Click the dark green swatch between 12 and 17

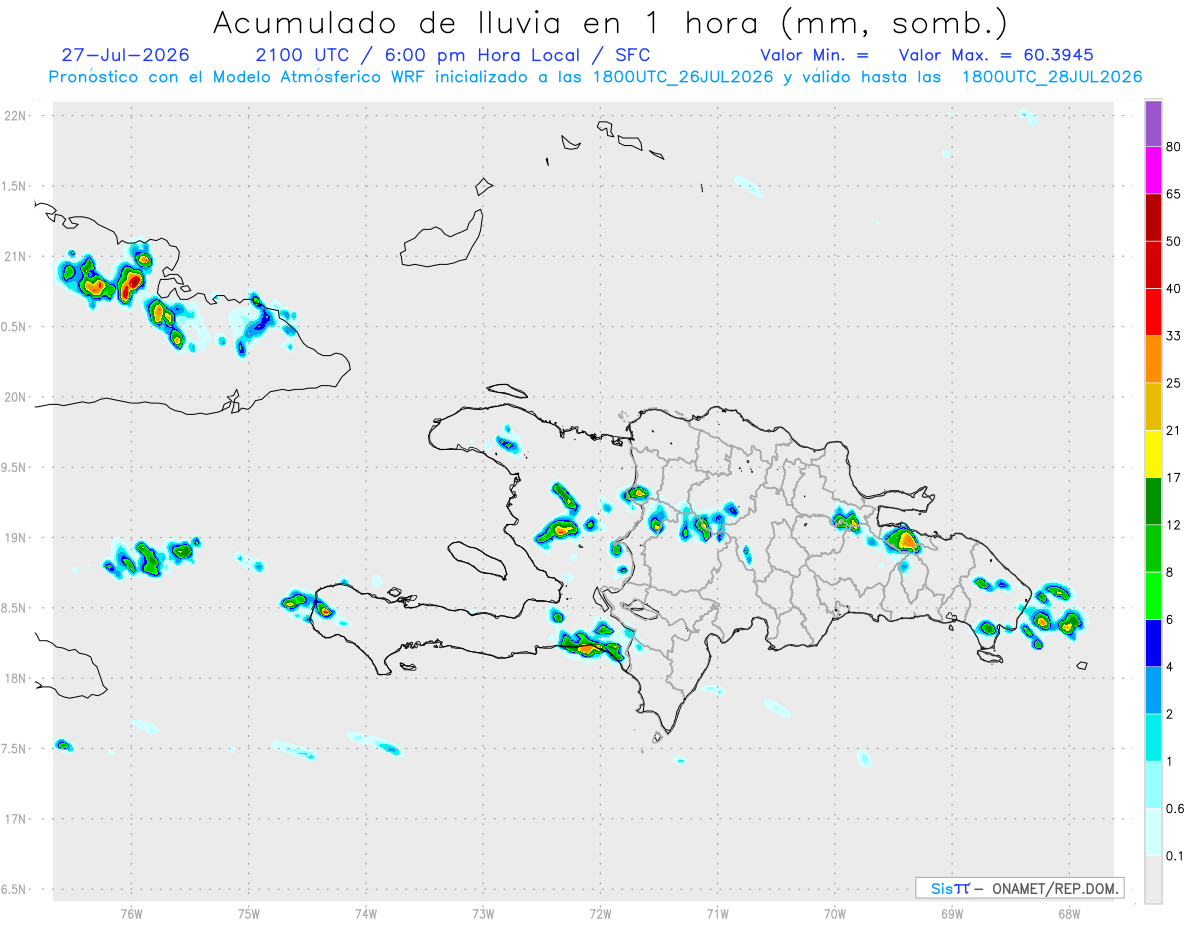click(1153, 501)
